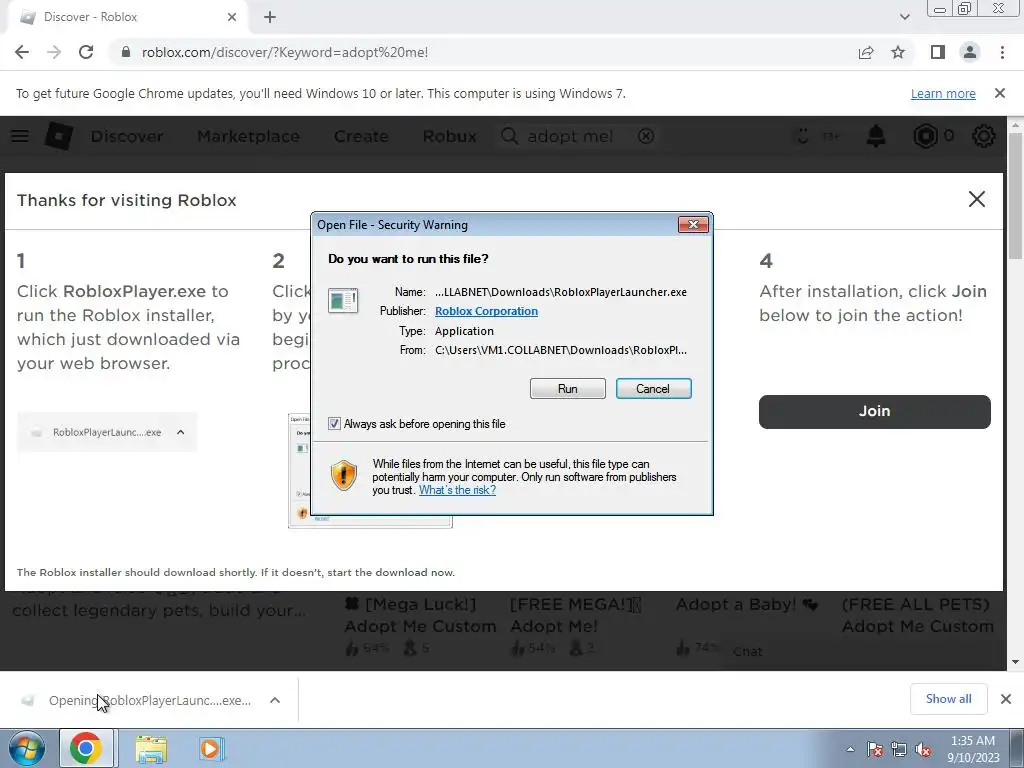
Task: Close the Thanks for visiting Roblox panel
Action: click(x=976, y=199)
